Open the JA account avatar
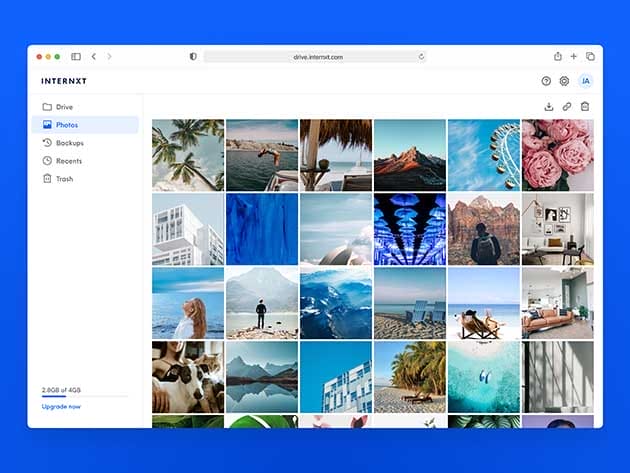 click(585, 81)
